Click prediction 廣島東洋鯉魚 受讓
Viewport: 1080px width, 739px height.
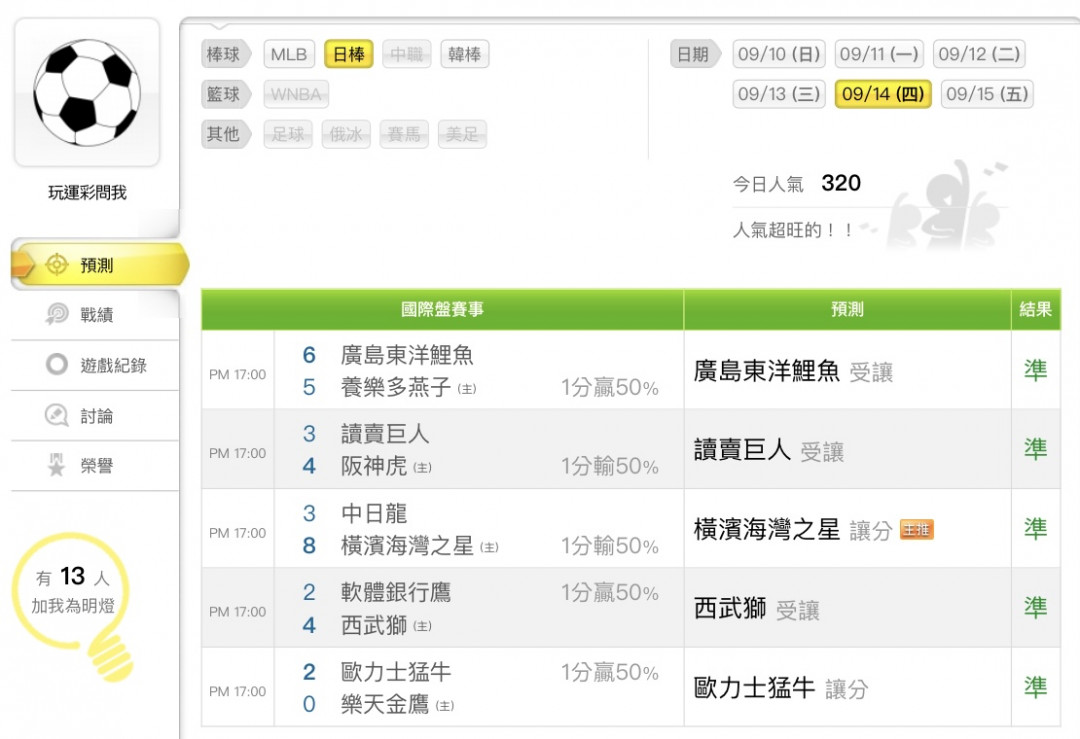click(x=793, y=371)
